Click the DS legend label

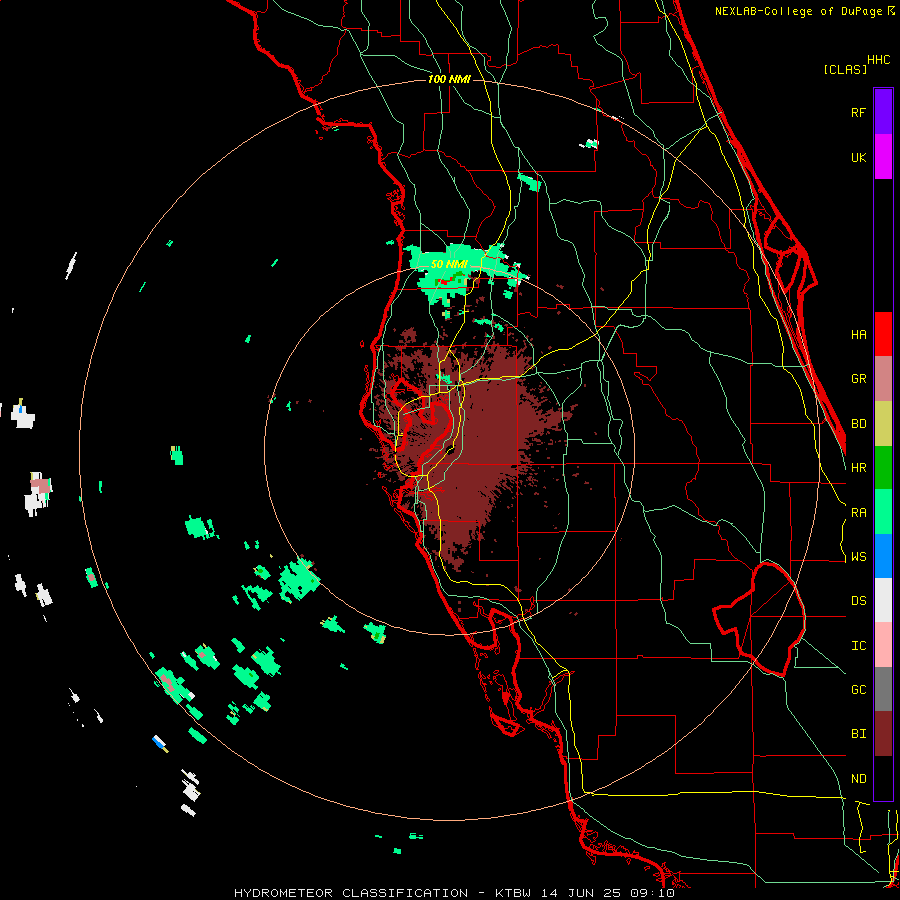coord(858,601)
